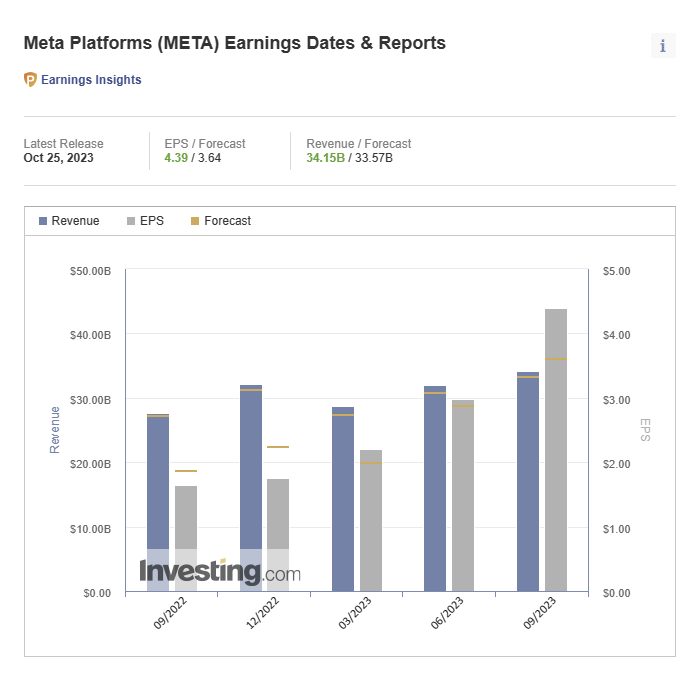Click the 09/2022 x-axis label

(x=170, y=612)
